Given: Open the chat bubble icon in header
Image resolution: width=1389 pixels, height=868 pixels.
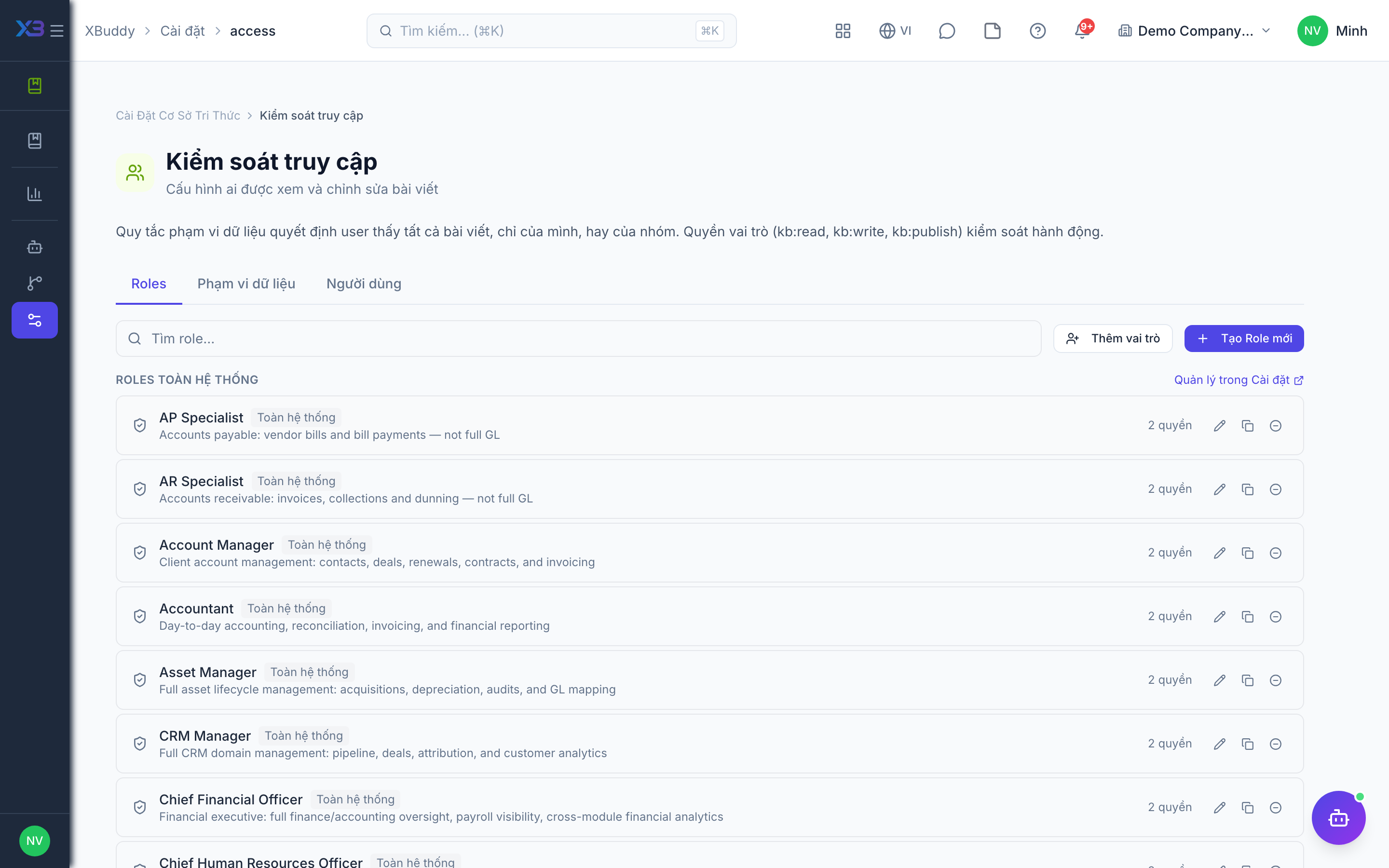Looking at the screenshot, I should pos(946,31).
